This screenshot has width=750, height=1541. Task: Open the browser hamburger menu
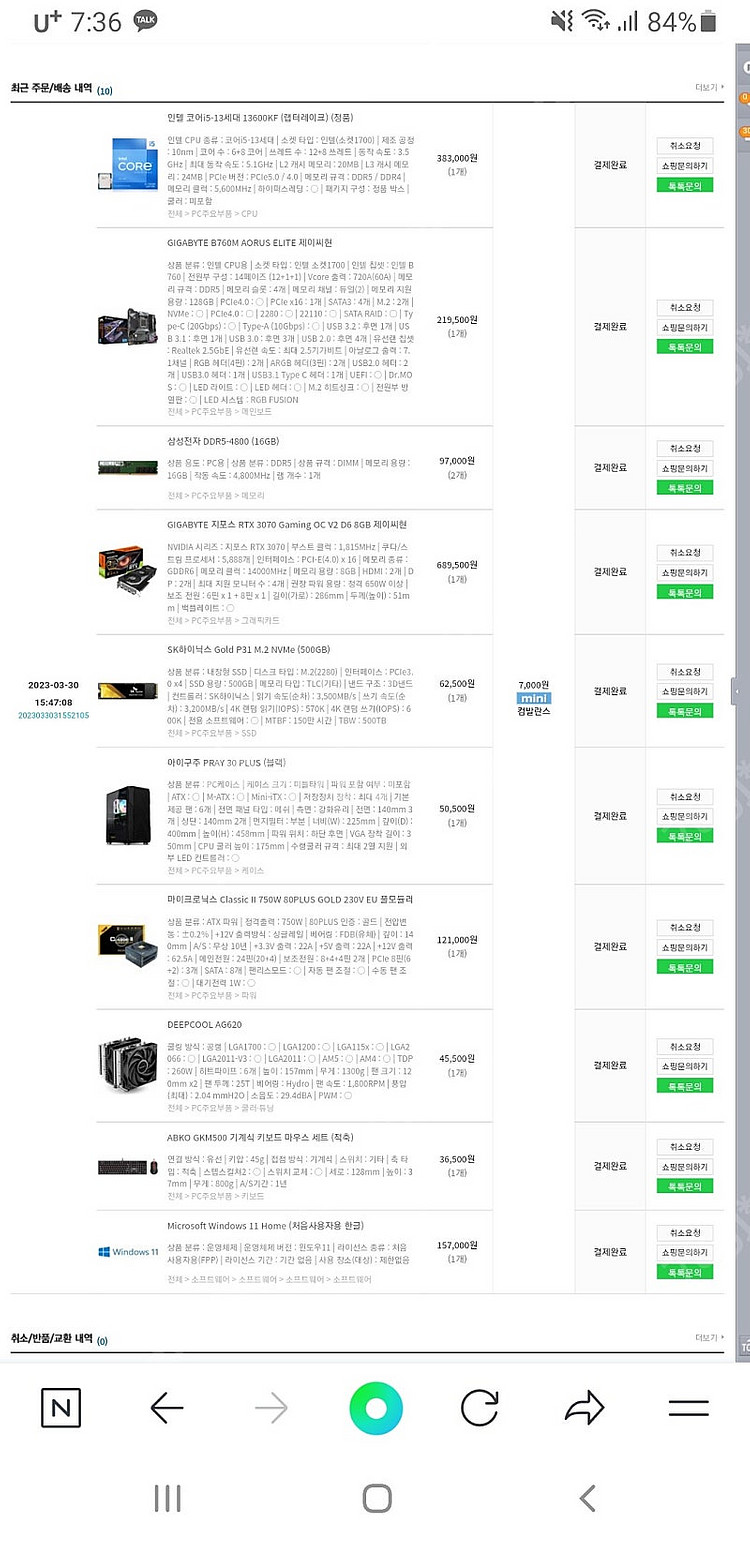coord(688,1409)
